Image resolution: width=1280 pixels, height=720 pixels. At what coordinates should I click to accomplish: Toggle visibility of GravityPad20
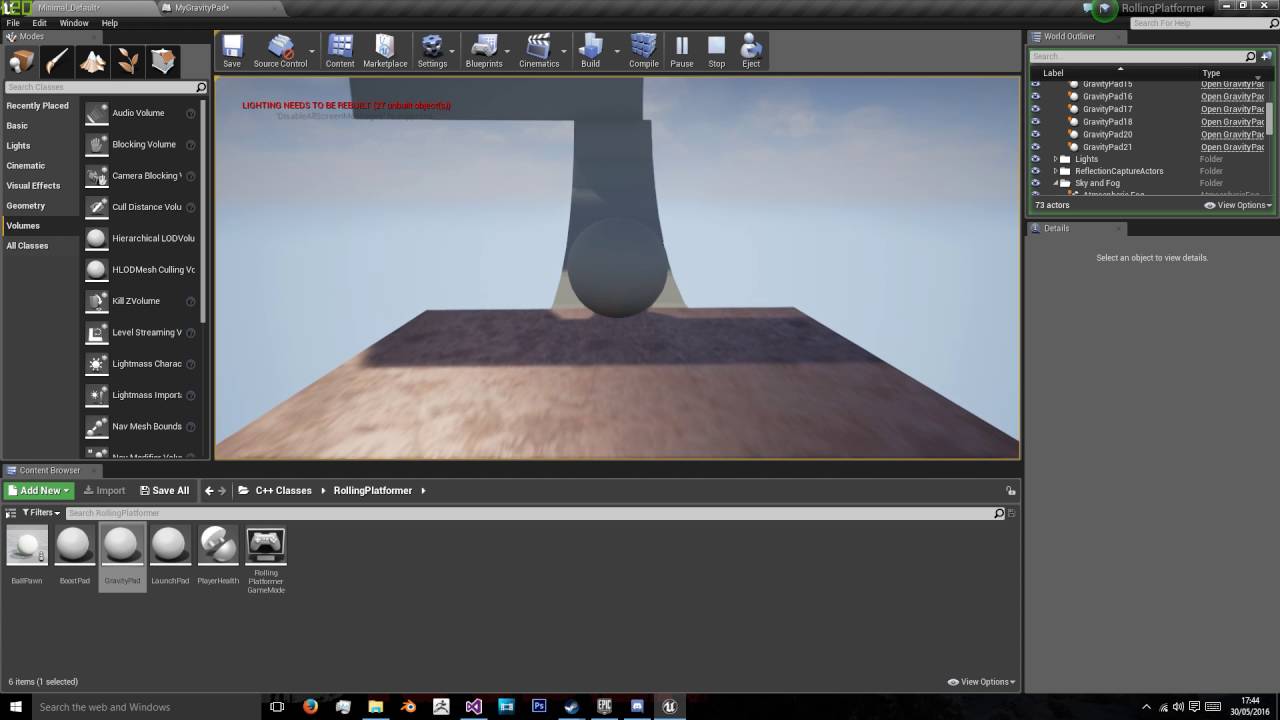(1036, 134)
